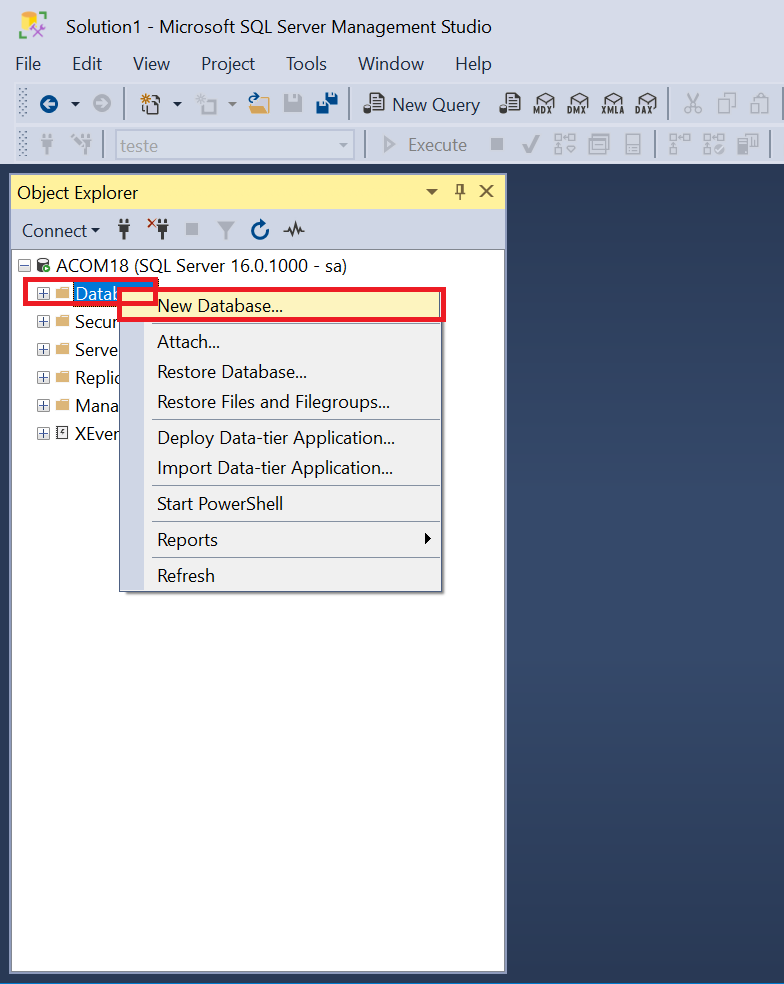Open the Connect dropdown in Object Explorer
Screen dimensions: 784x984
61,230
